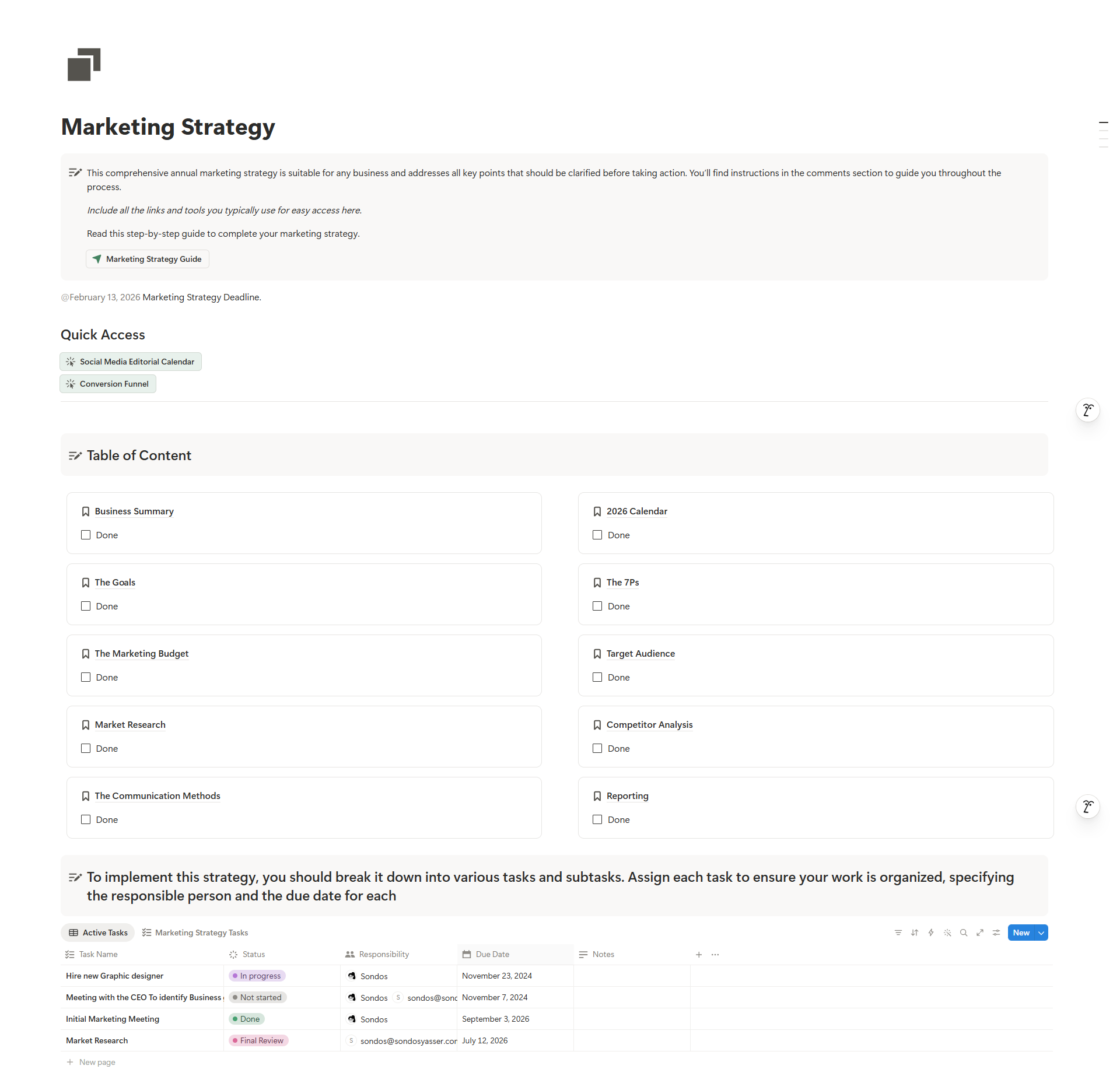1120x1076 pixels.
Task: Search the Active Tasks database
Action: [x=964, y=933]
